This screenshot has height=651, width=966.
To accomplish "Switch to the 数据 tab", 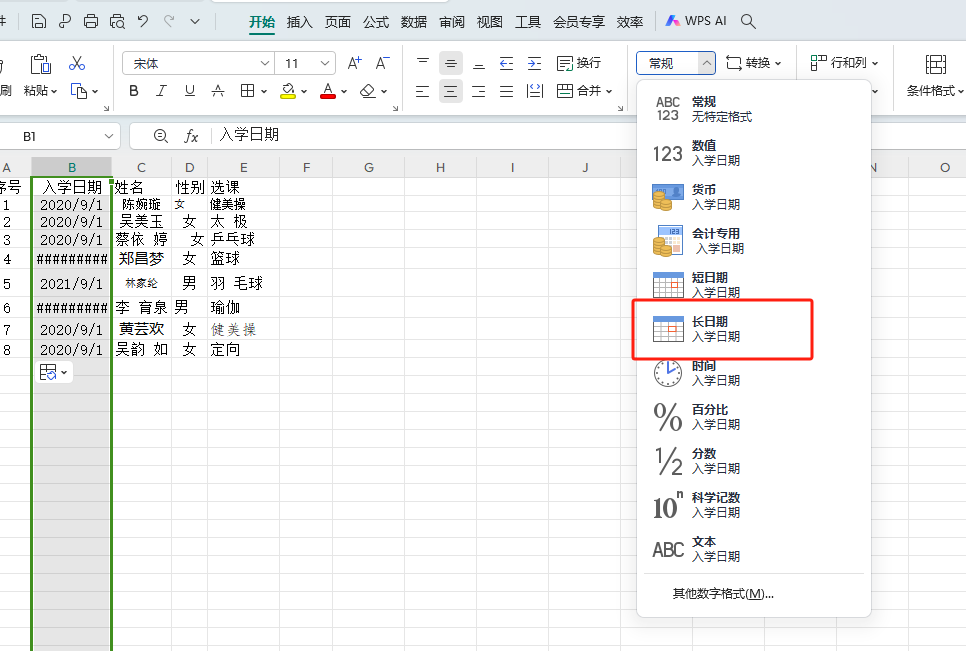I will pos(413,22).
